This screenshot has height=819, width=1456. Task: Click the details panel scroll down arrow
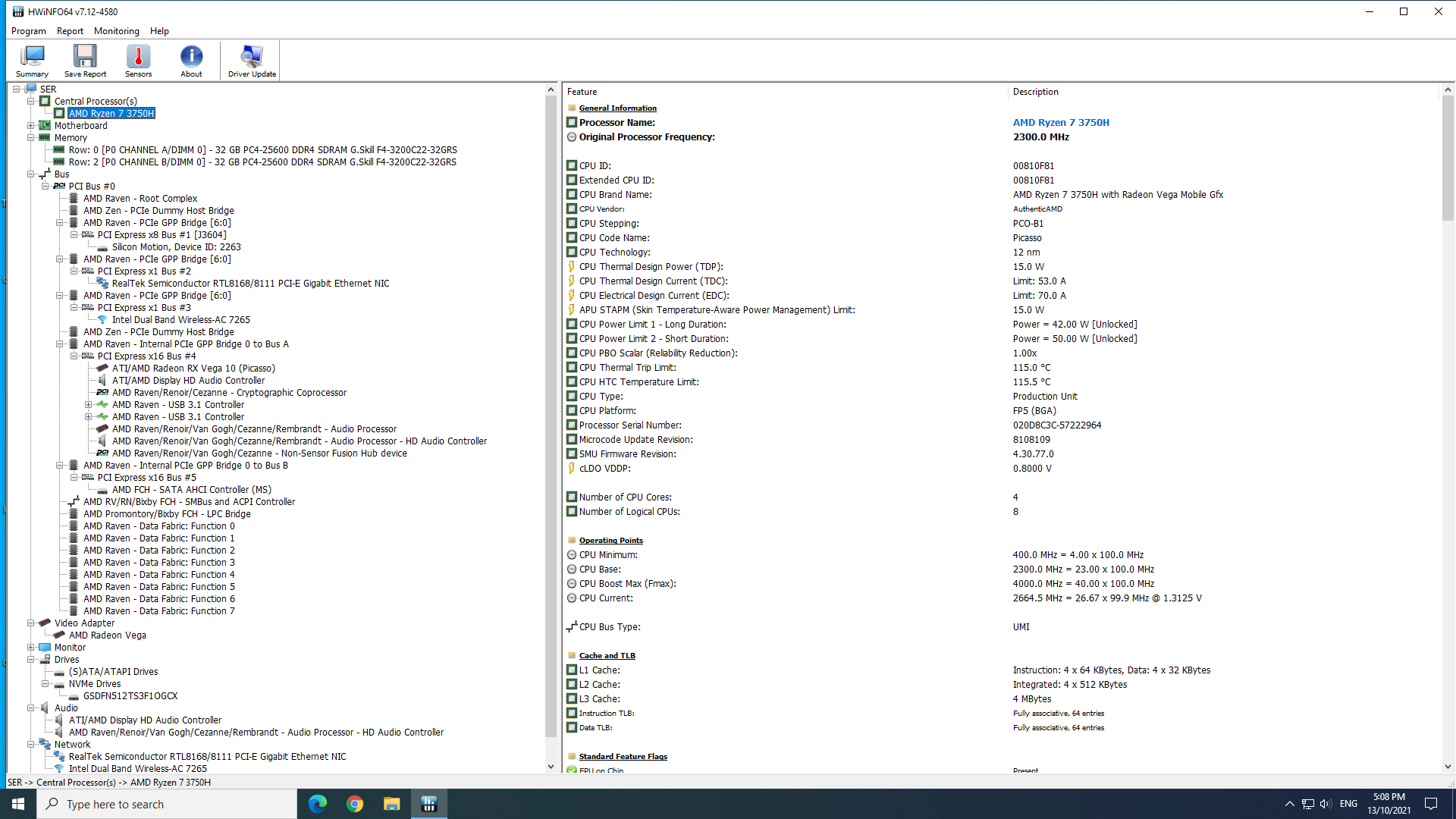[x=1447, y=767]
